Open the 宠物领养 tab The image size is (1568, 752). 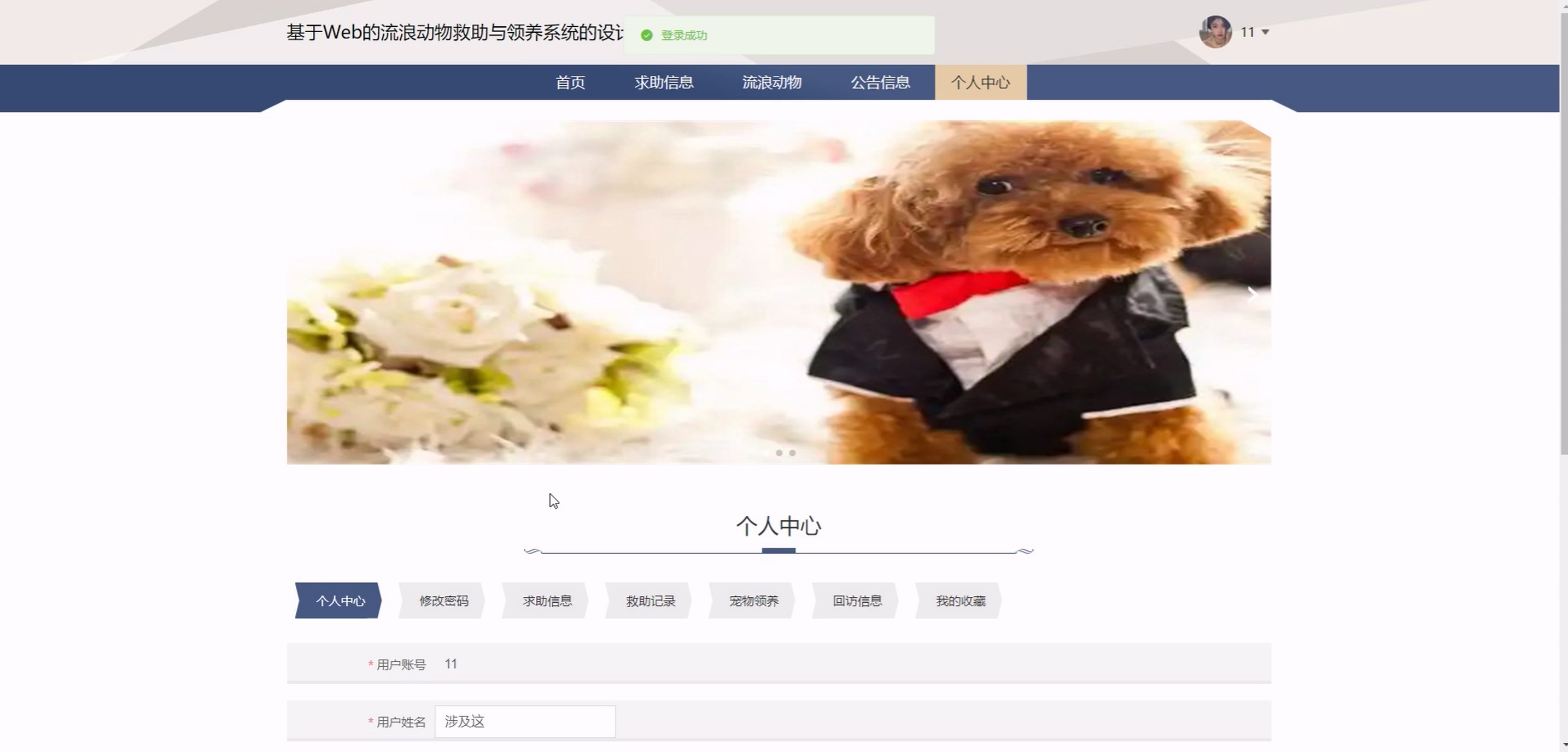click(x=753, y=601)
